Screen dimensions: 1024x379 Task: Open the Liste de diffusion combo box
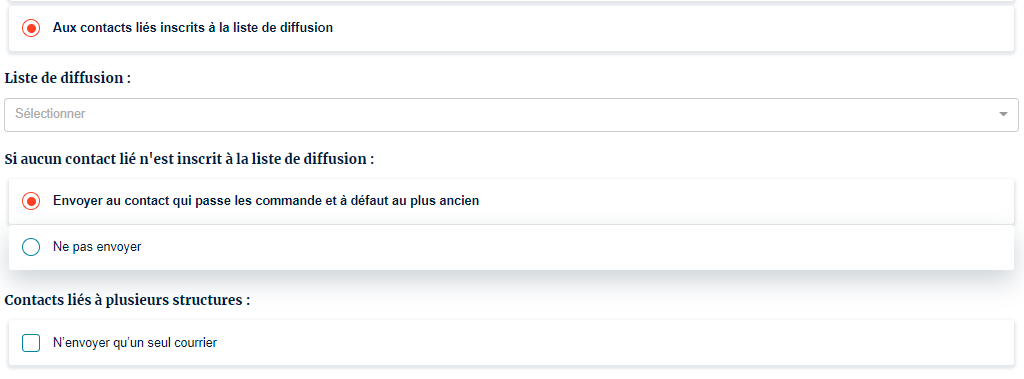point(511,114)
